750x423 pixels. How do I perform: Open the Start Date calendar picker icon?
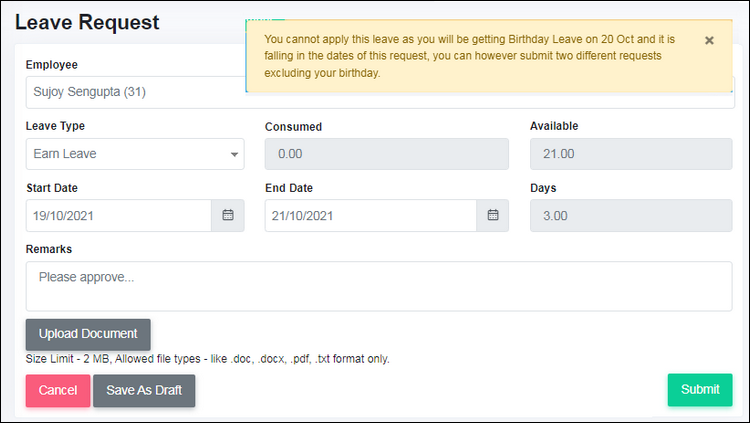(x=228, y=215)
